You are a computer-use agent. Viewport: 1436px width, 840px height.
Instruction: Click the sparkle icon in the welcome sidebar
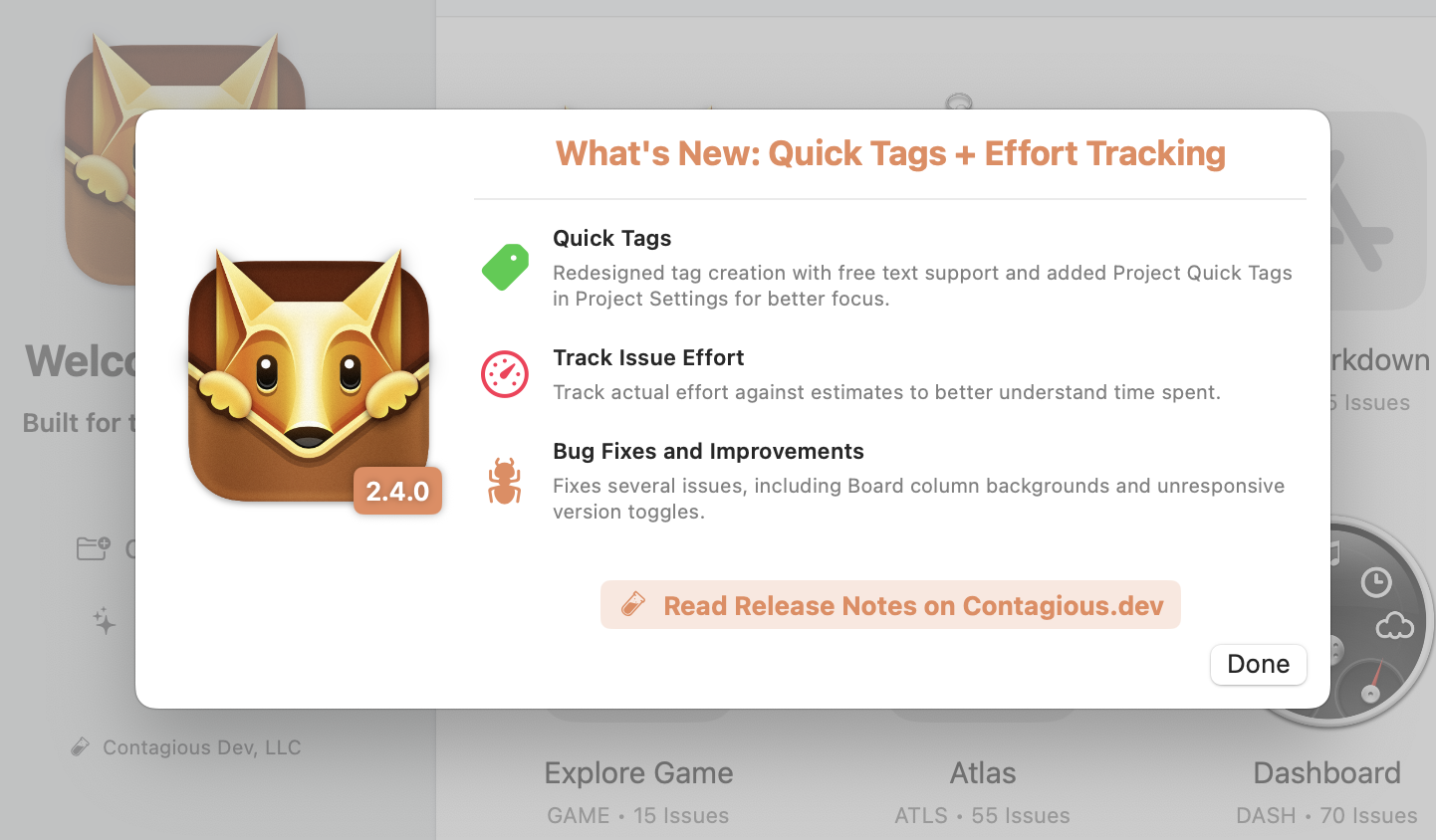point(105,622)
